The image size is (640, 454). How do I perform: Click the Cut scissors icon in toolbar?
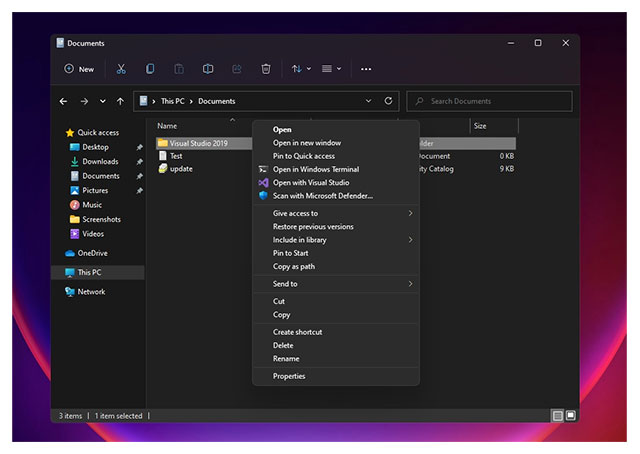pos(121,69)
